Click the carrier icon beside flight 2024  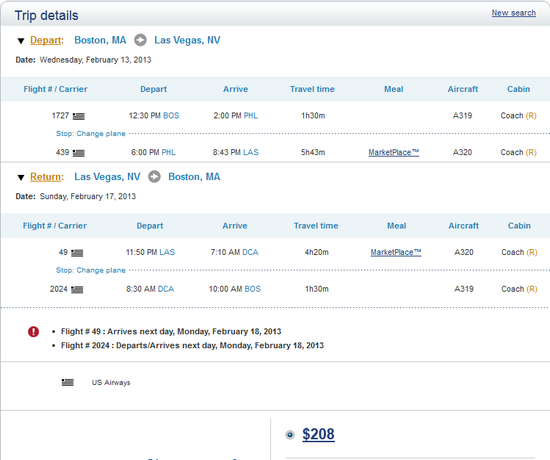[77, 290]
